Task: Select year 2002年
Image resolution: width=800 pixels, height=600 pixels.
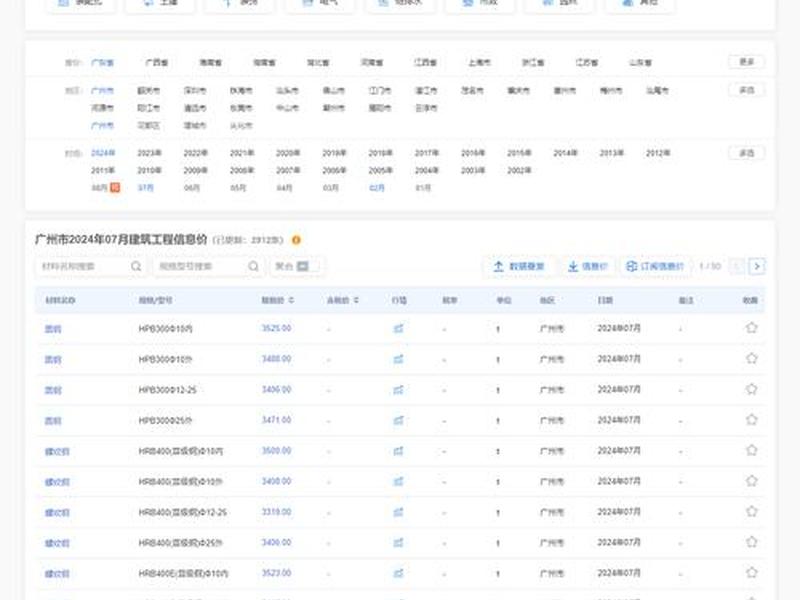Action: (519, 170)
